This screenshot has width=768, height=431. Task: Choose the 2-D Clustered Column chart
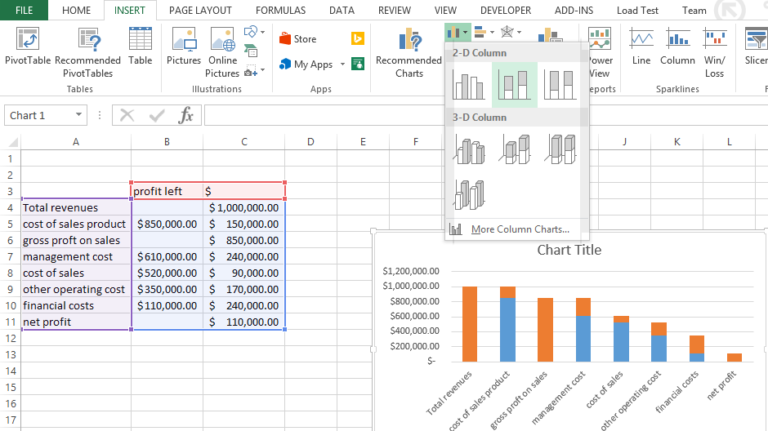click(x=469, y=86)
